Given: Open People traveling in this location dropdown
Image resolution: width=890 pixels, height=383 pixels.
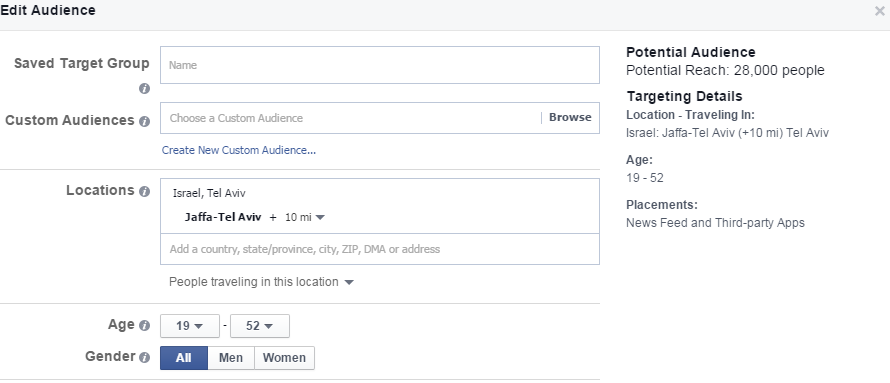Looking at the screenshot, I should (261, 282).
